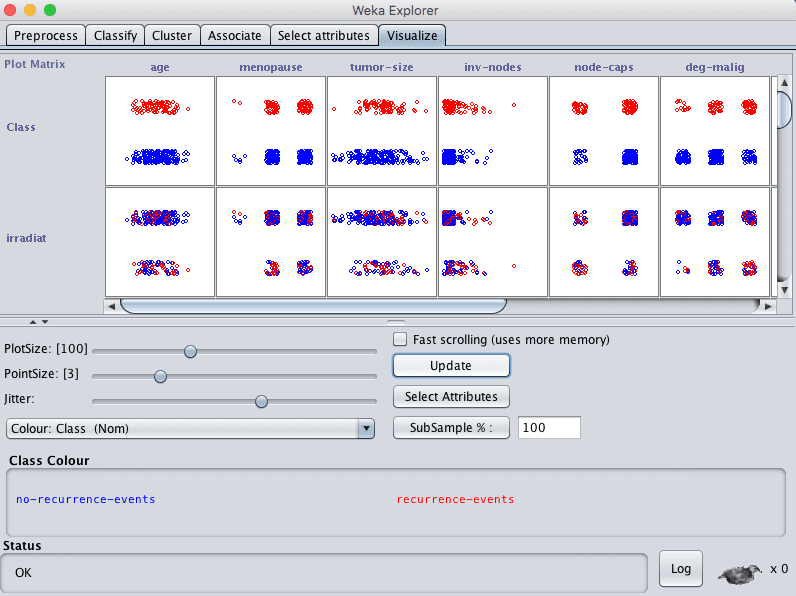796x596 pixels.
Task: Click the 'age' column header
Action: coord(160,67)
